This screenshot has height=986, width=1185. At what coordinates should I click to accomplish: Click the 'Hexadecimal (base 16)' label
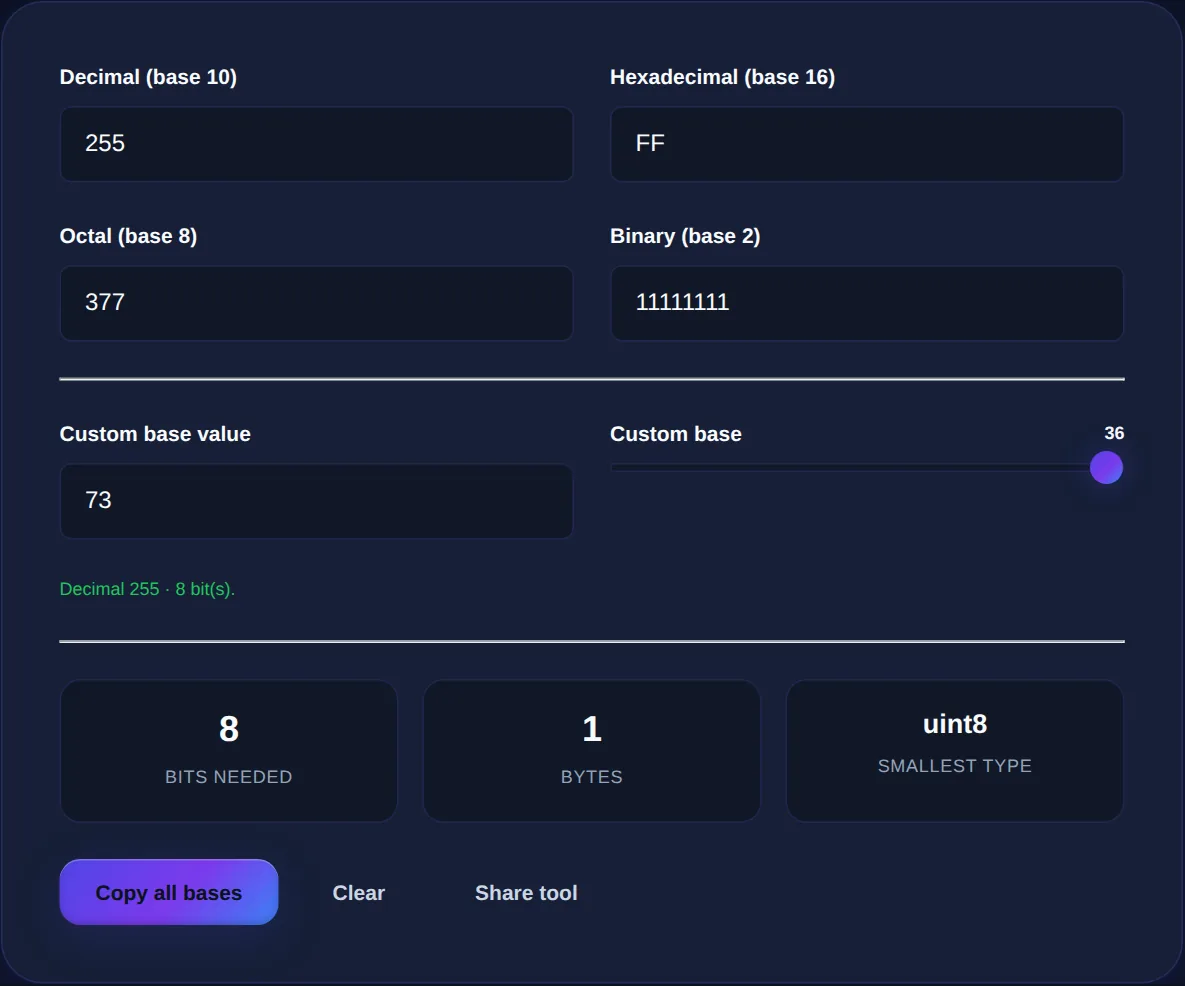coord(722,77)
